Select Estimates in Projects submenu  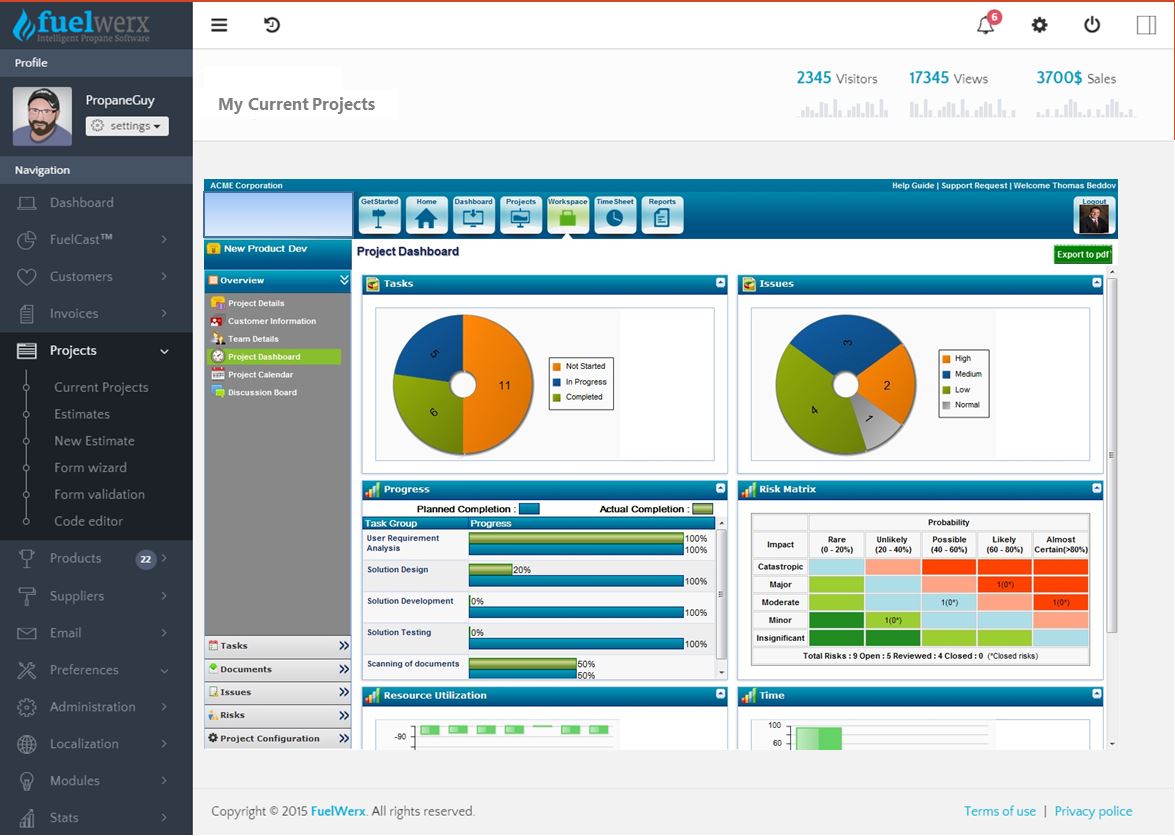[82, 414]
